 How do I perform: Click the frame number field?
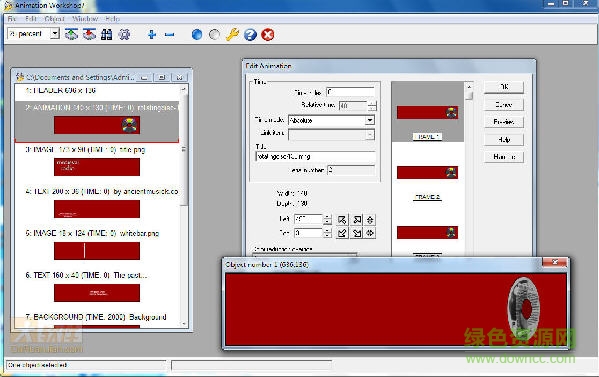coord(351,170)
